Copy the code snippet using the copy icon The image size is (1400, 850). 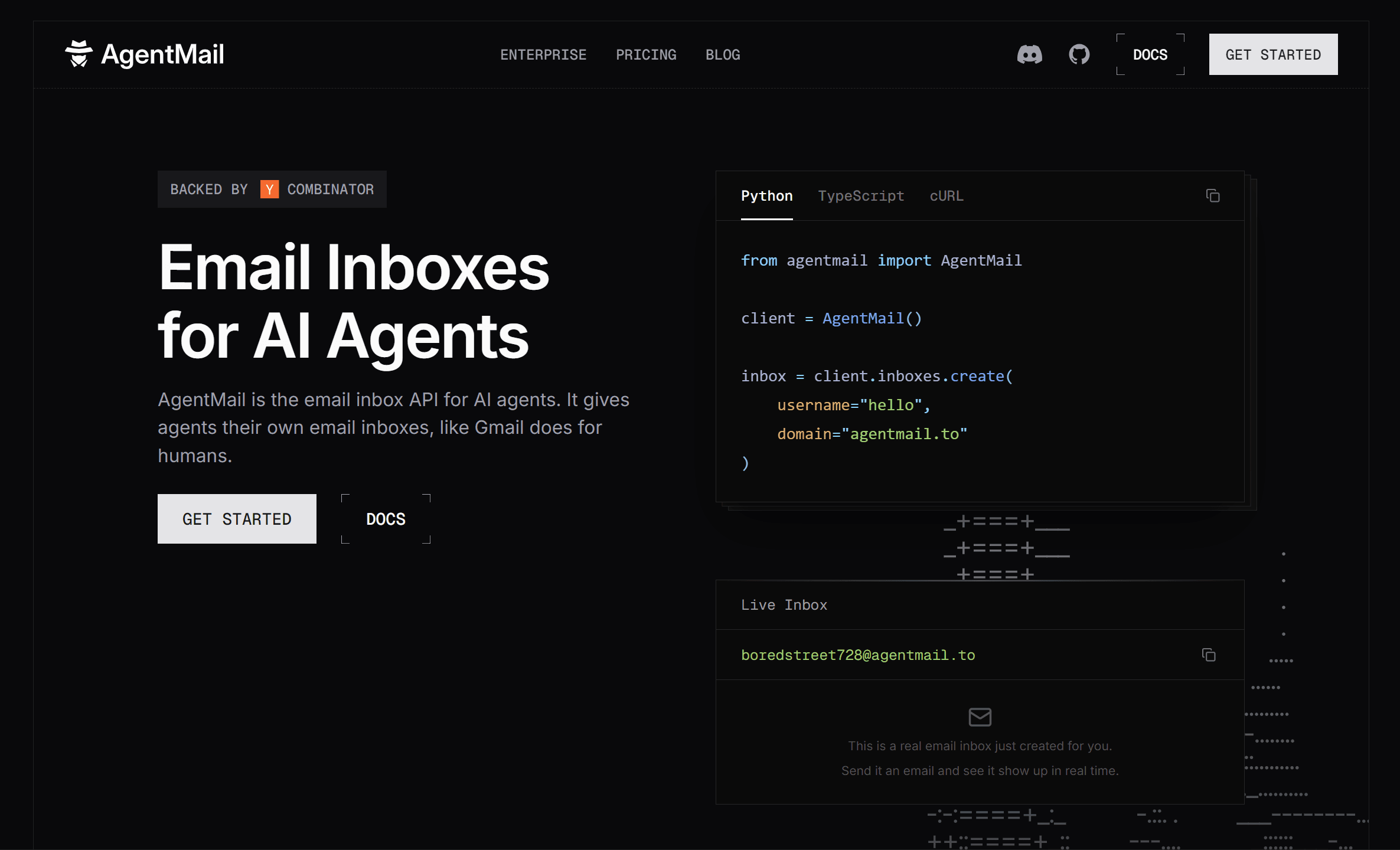point(1213,195)
